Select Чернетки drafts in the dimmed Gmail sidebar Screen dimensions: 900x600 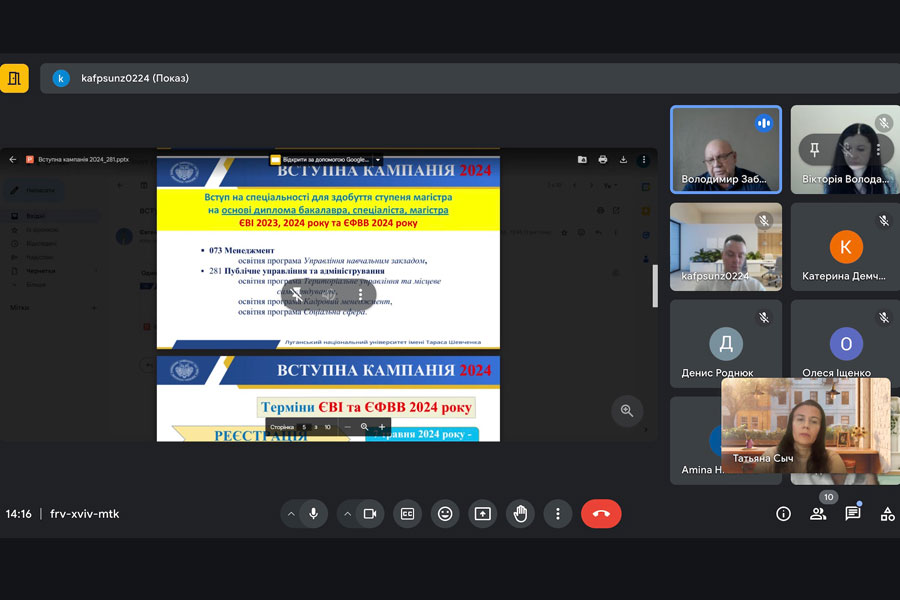(41, 270)
